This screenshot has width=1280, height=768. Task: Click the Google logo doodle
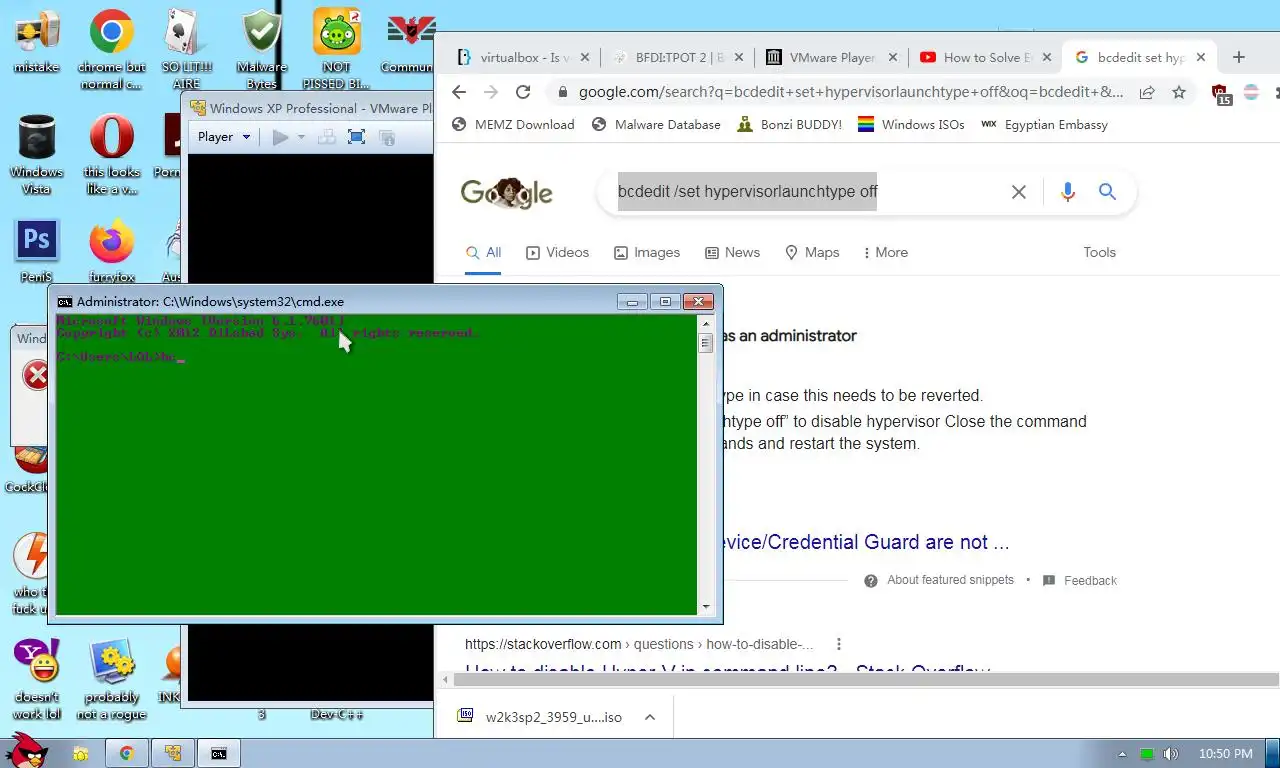(506, 193)
